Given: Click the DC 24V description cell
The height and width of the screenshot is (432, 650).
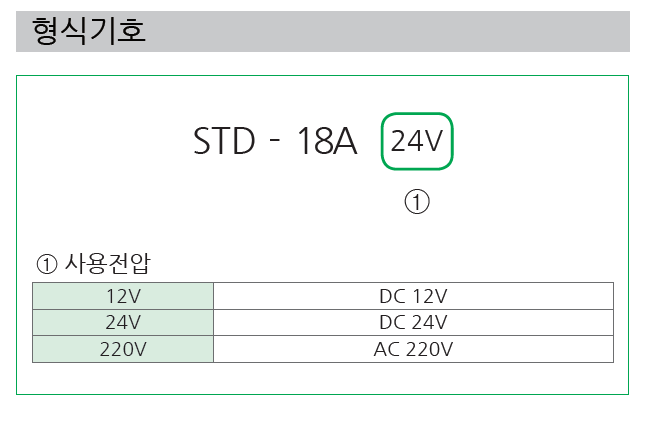Looking at the screenshot, I should point(413,322).
